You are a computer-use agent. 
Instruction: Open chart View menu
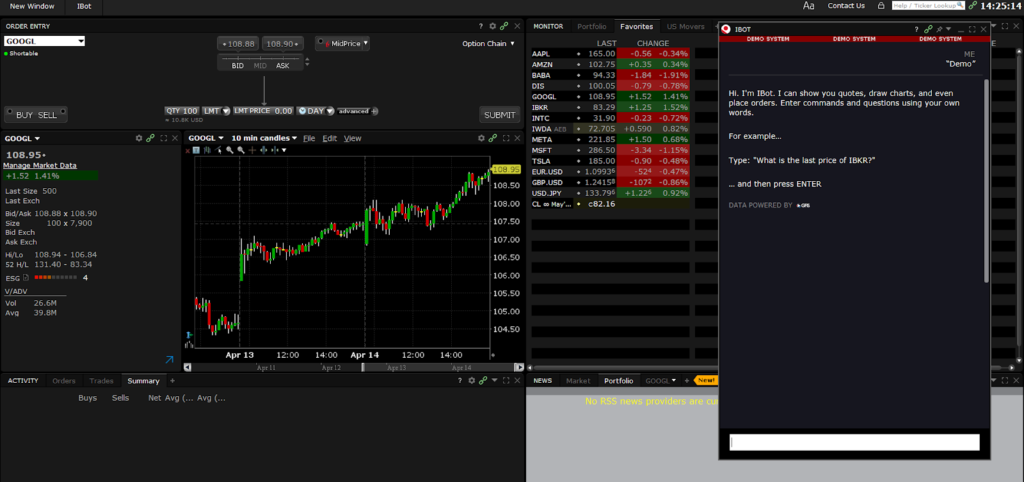[353, 138]
